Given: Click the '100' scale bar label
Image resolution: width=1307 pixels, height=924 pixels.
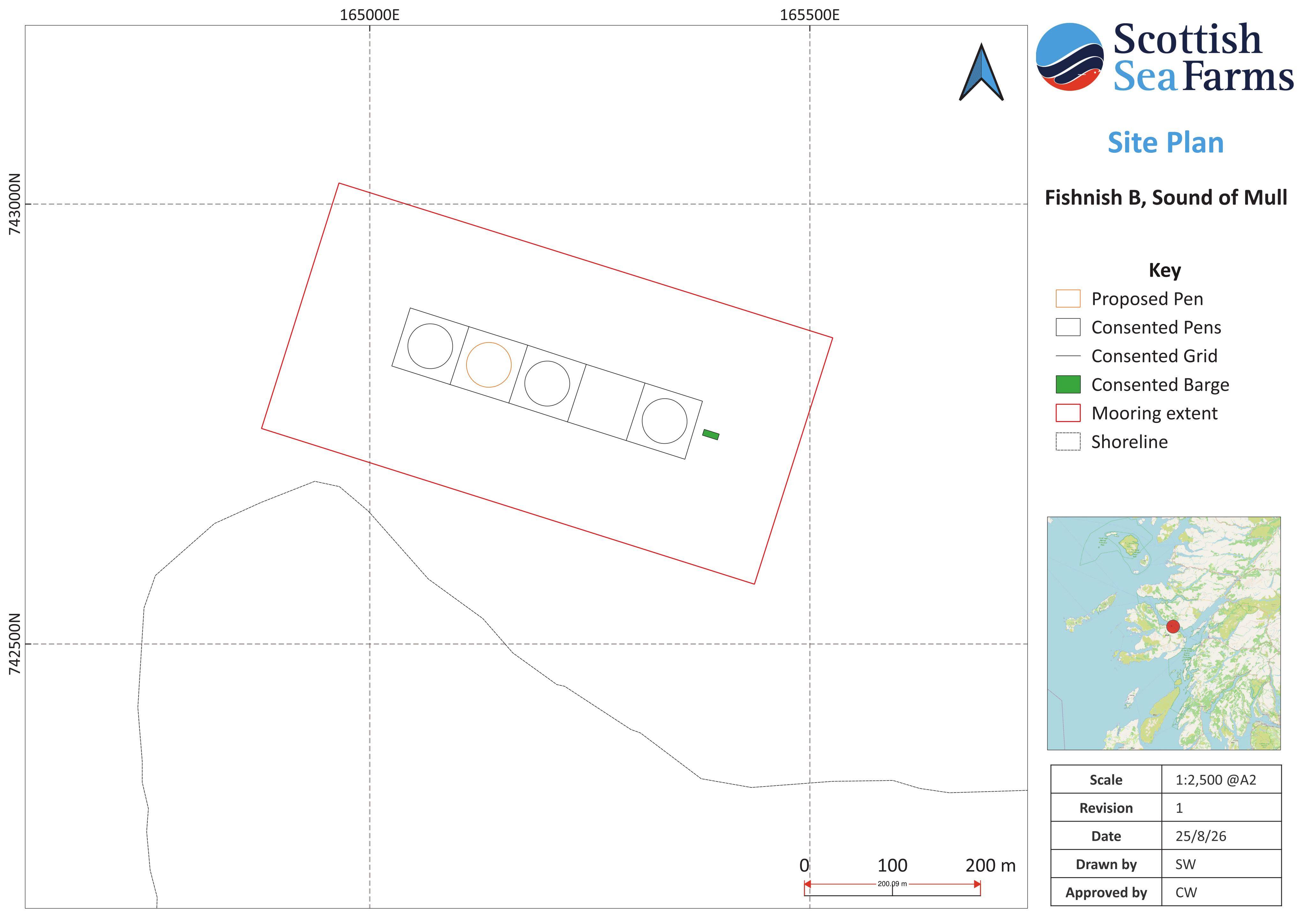Looking at the screenshot, I should [x=892, y=865].
